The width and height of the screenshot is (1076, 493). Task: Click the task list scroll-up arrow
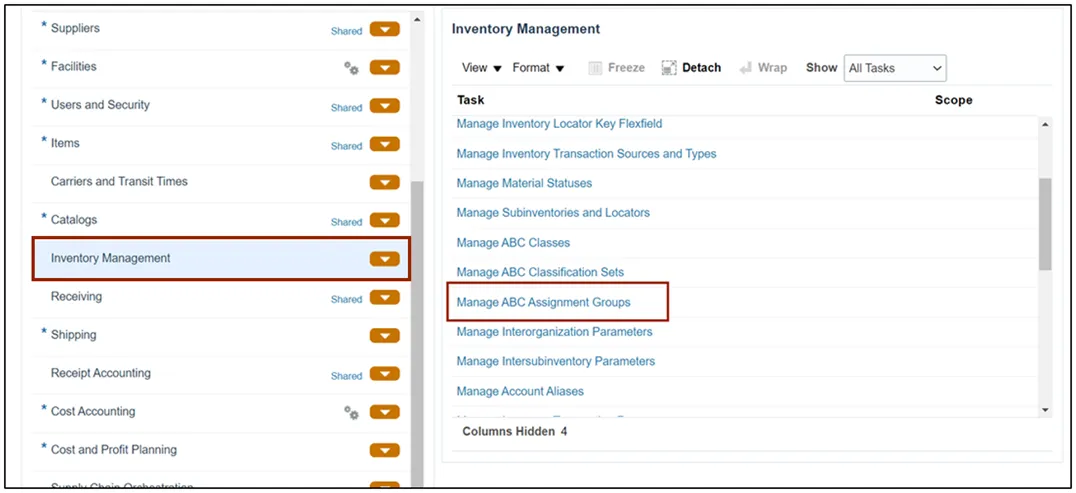(x=1045, y=125)
